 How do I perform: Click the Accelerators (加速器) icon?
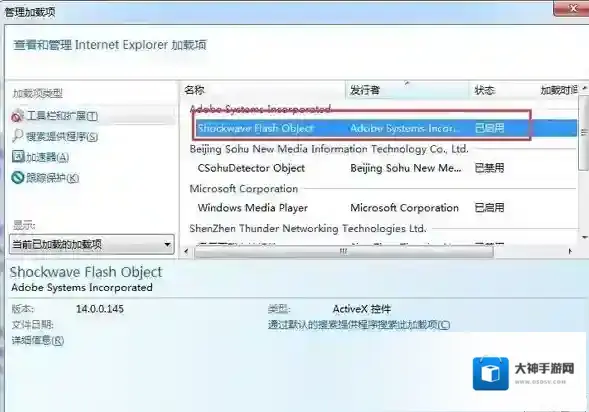coord(18,156)
